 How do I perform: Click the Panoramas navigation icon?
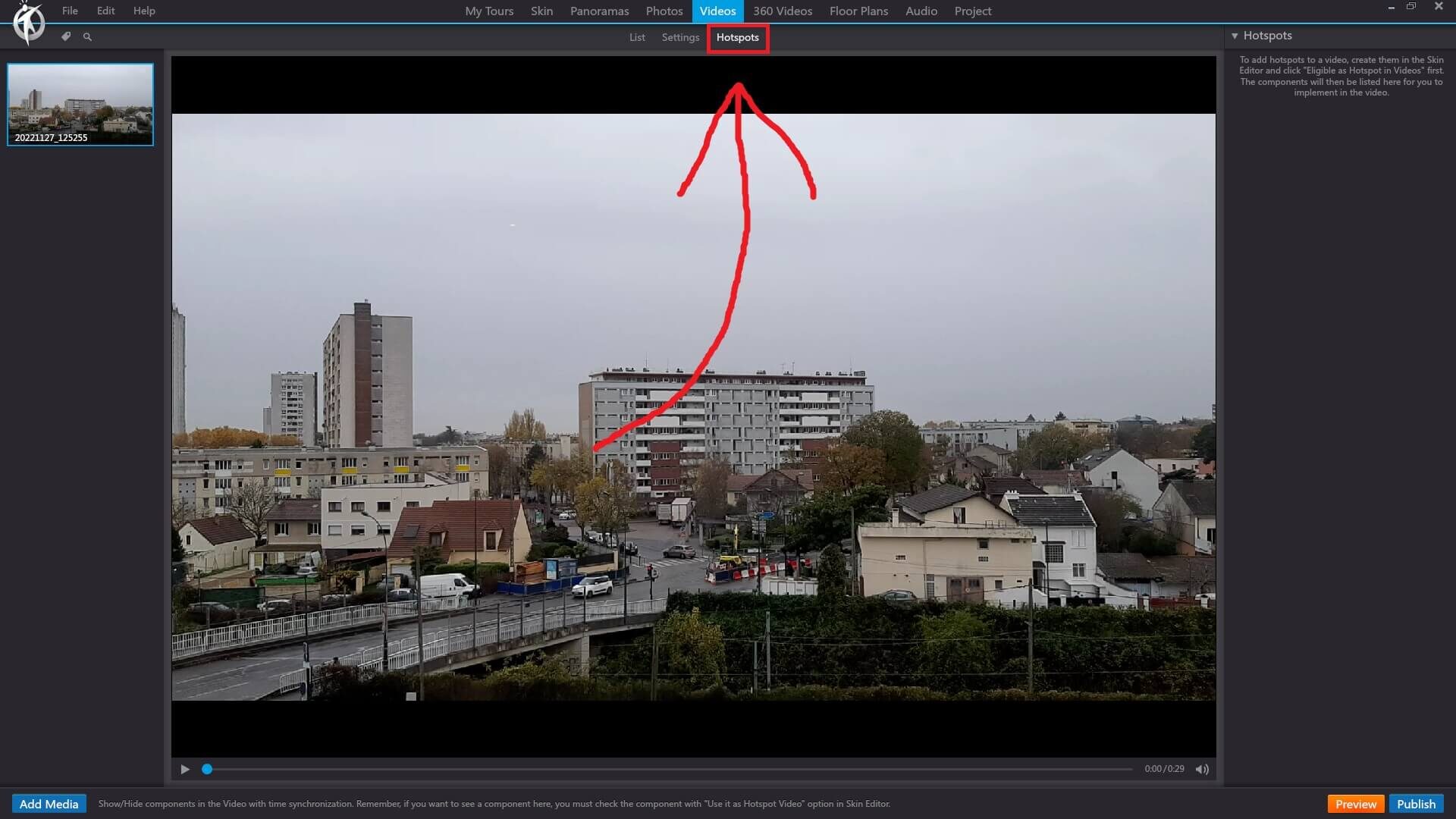(x=599, y=10)
